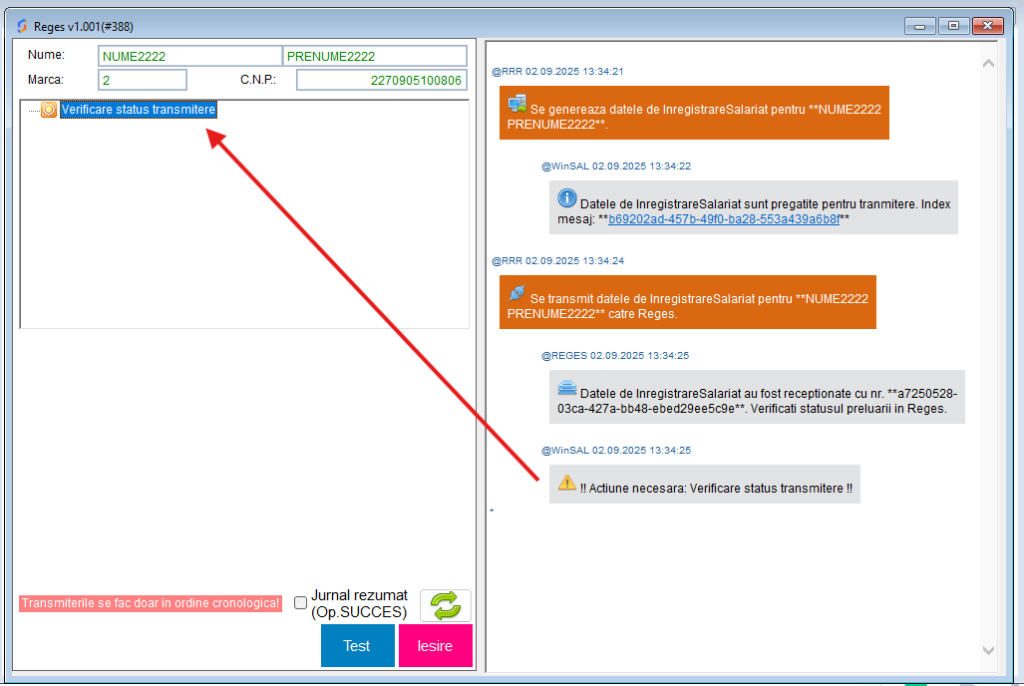Viewport: 1024px width, 686px height.
Task: Click the '@RRR 02.09.2025 13:34:24' timestamp
Action: [558, 261]
